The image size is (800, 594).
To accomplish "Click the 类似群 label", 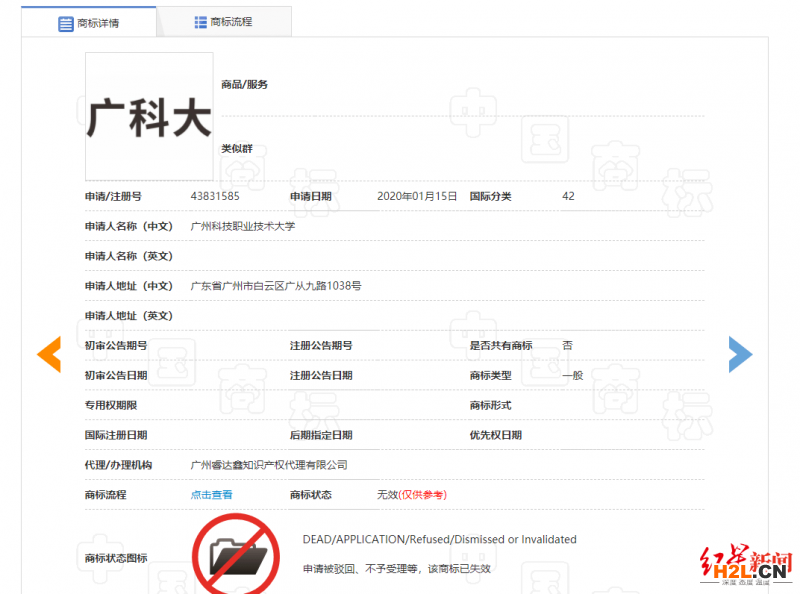I will click(237, 149).
